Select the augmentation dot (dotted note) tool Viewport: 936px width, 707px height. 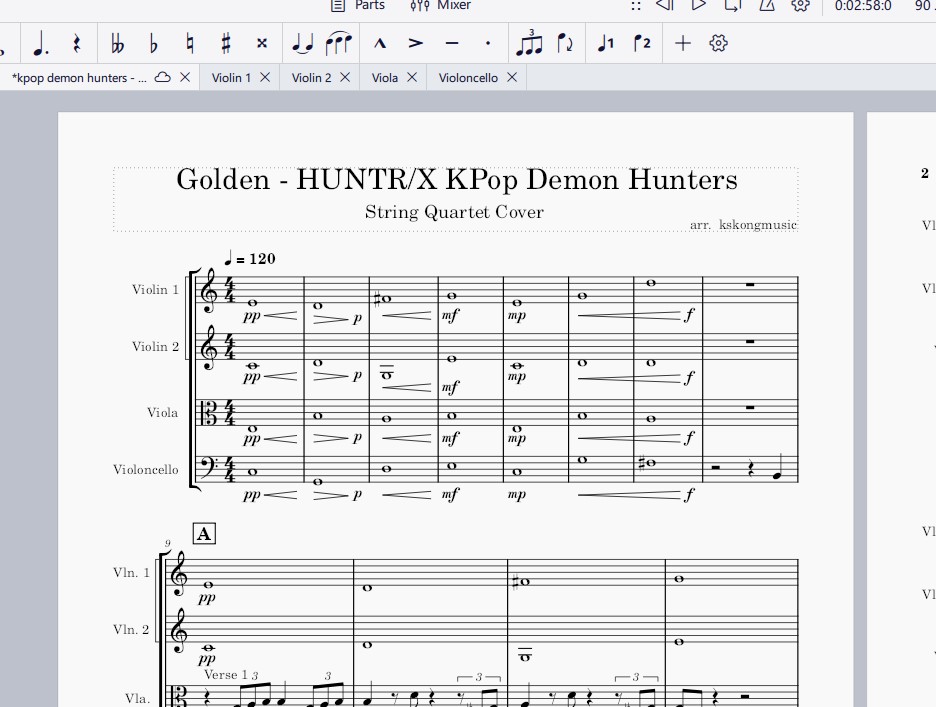pos(41,44)
